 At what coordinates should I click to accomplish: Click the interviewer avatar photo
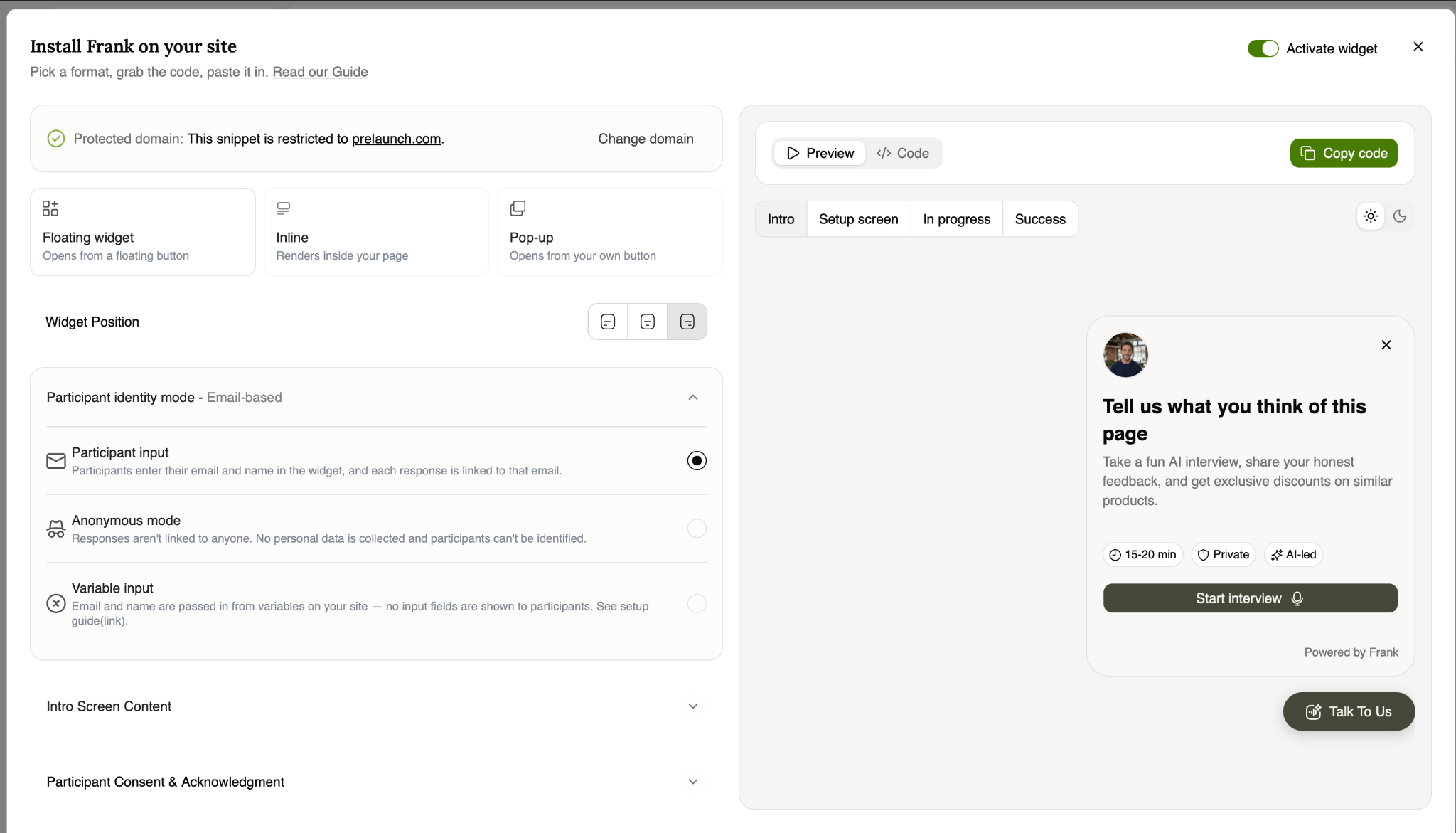tap(1125, 355)
